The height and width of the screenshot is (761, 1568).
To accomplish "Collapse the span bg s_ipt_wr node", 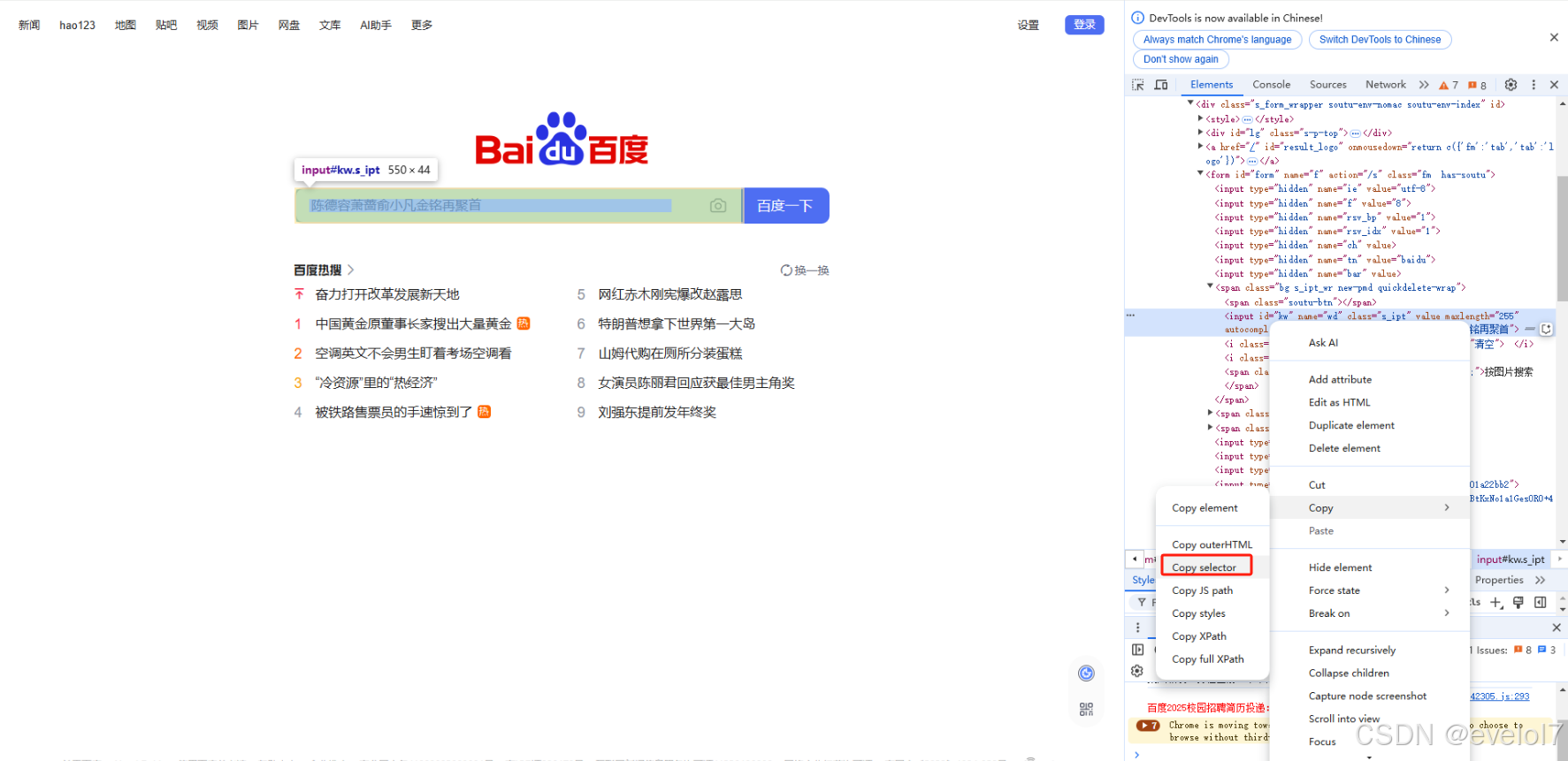I will (x=1210, y=286).
